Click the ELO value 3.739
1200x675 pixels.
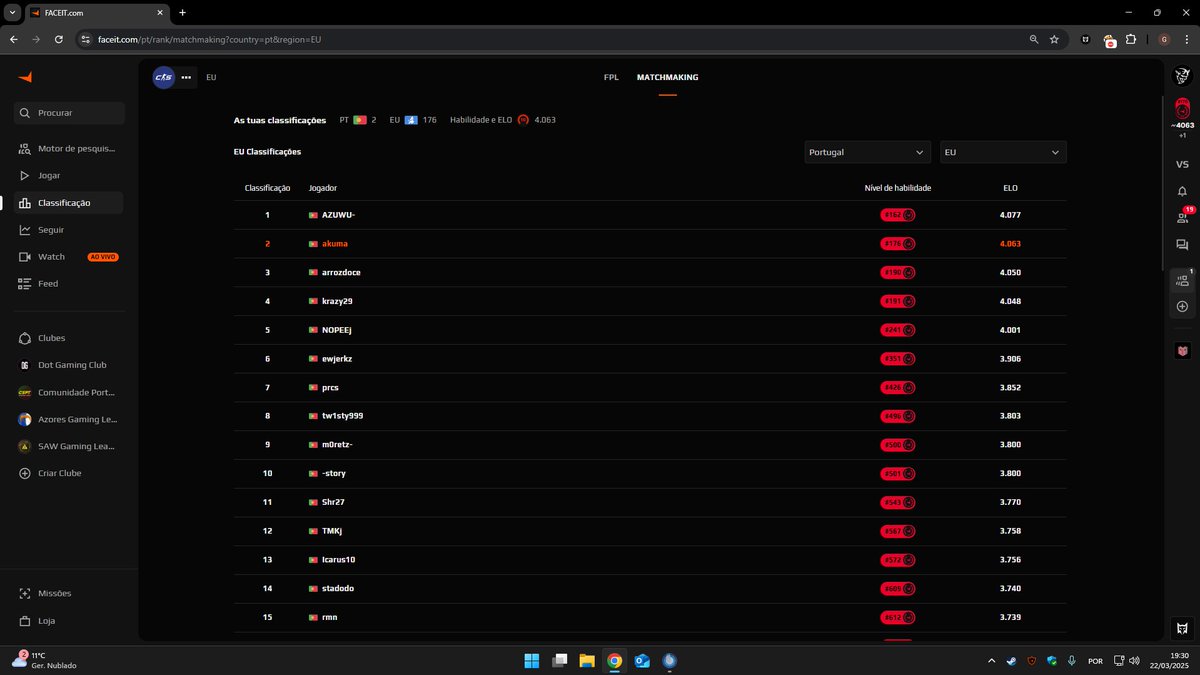(1010, 617)
